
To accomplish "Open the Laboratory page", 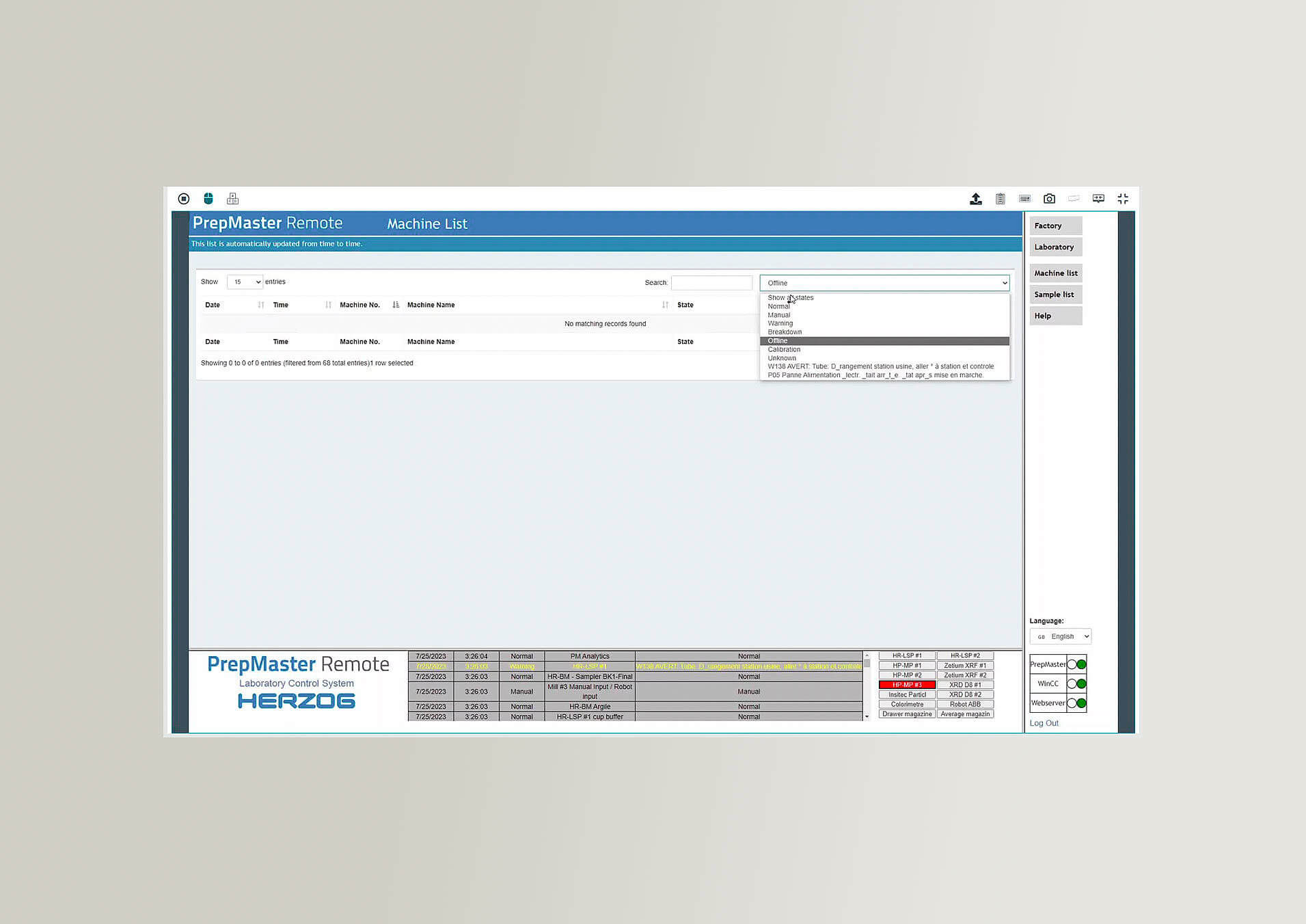I will point(1055,247).
